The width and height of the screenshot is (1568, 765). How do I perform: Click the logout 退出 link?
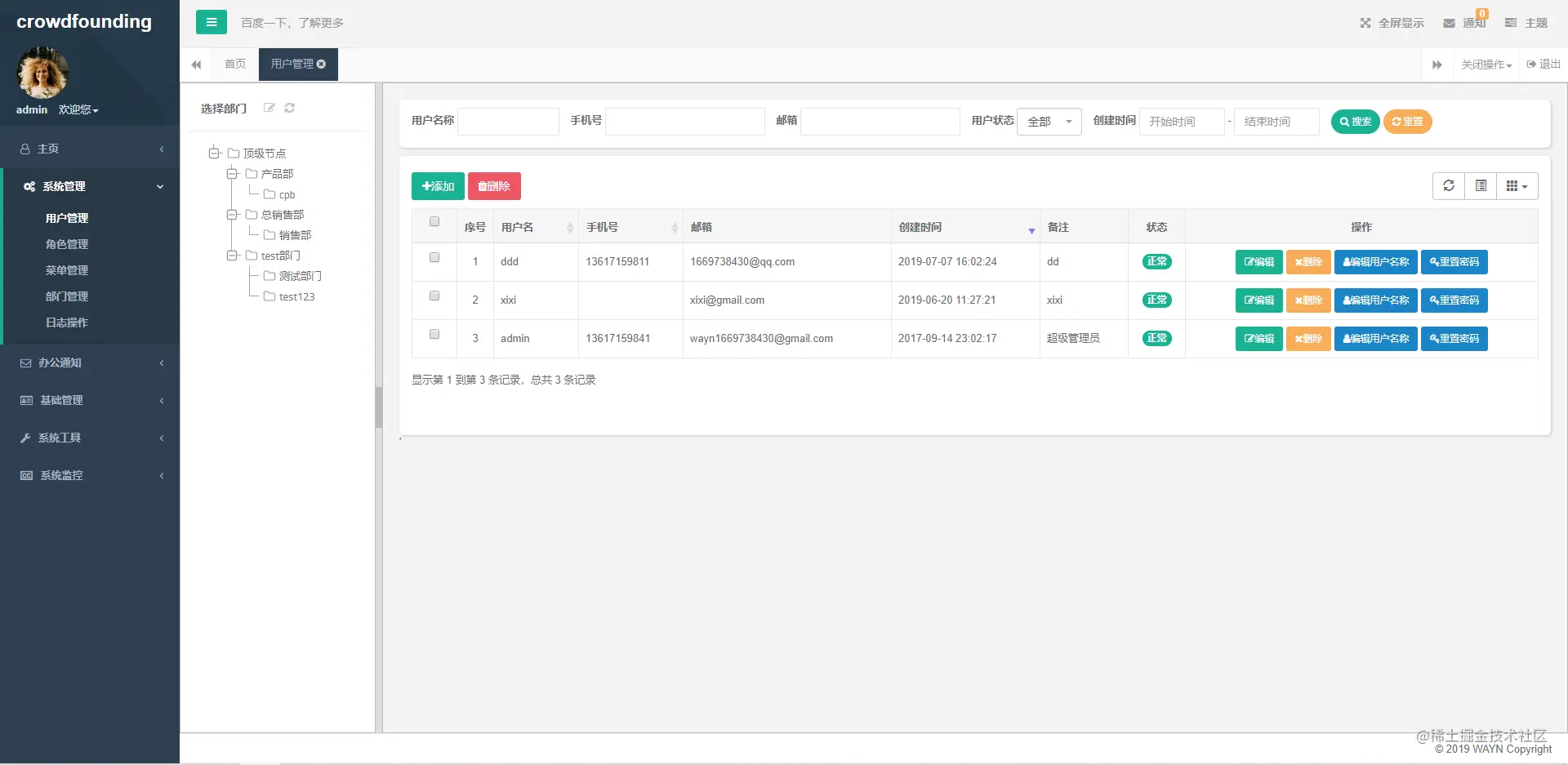click(x=1543, y=64)
